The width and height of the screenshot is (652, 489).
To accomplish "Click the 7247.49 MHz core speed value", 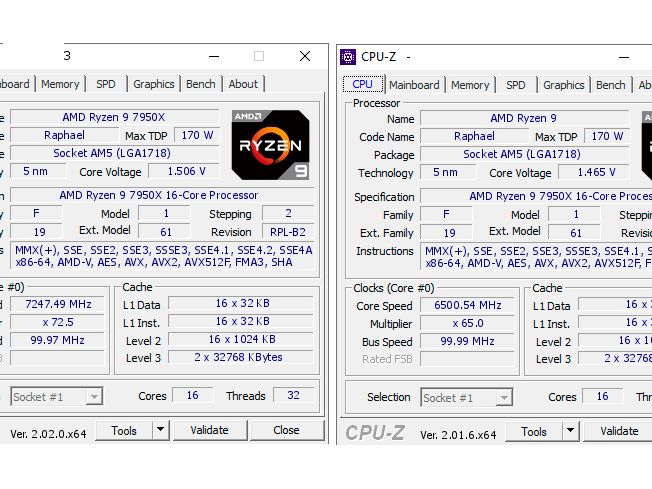I will tap(58, 304).
